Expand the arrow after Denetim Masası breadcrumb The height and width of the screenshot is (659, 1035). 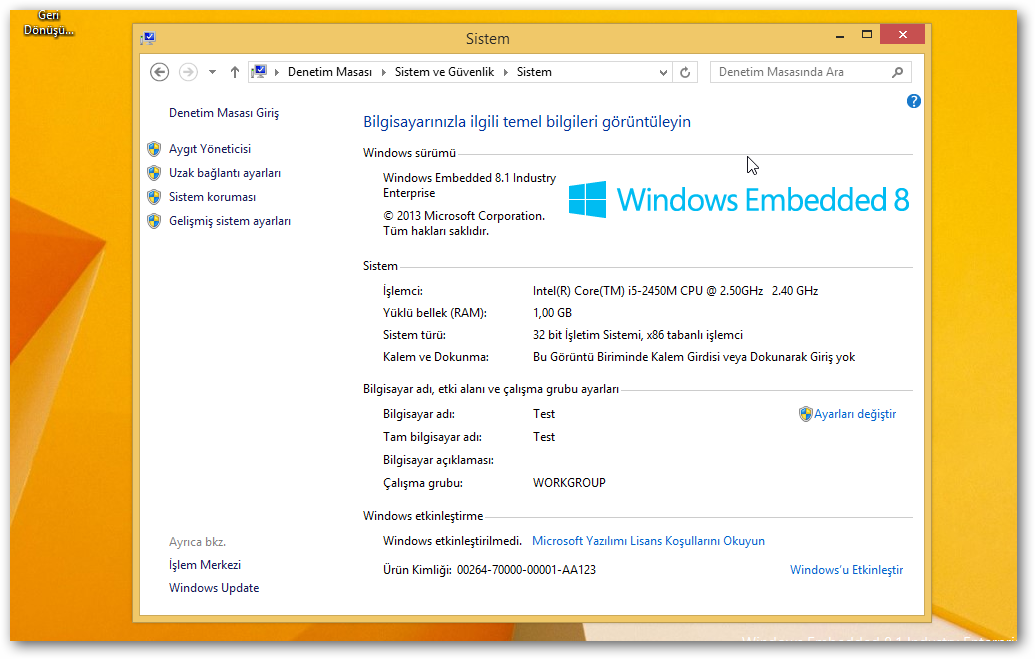(384, 73)
